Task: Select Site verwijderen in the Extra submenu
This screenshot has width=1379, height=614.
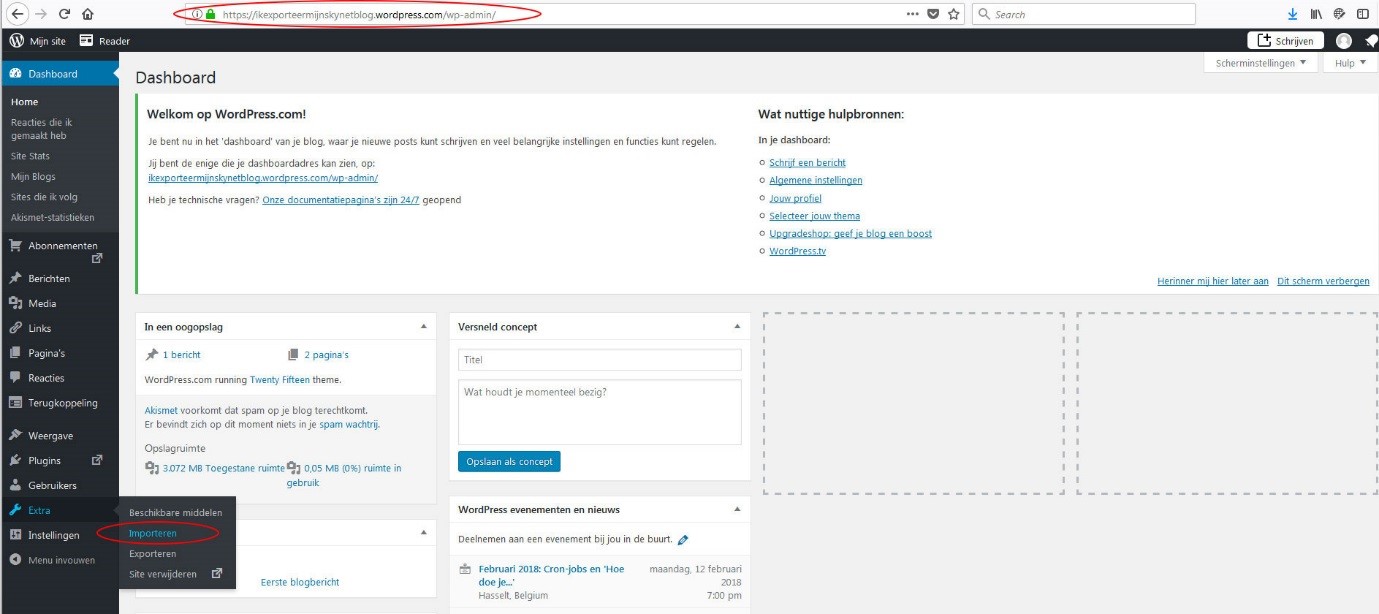Action: [163, 574]
